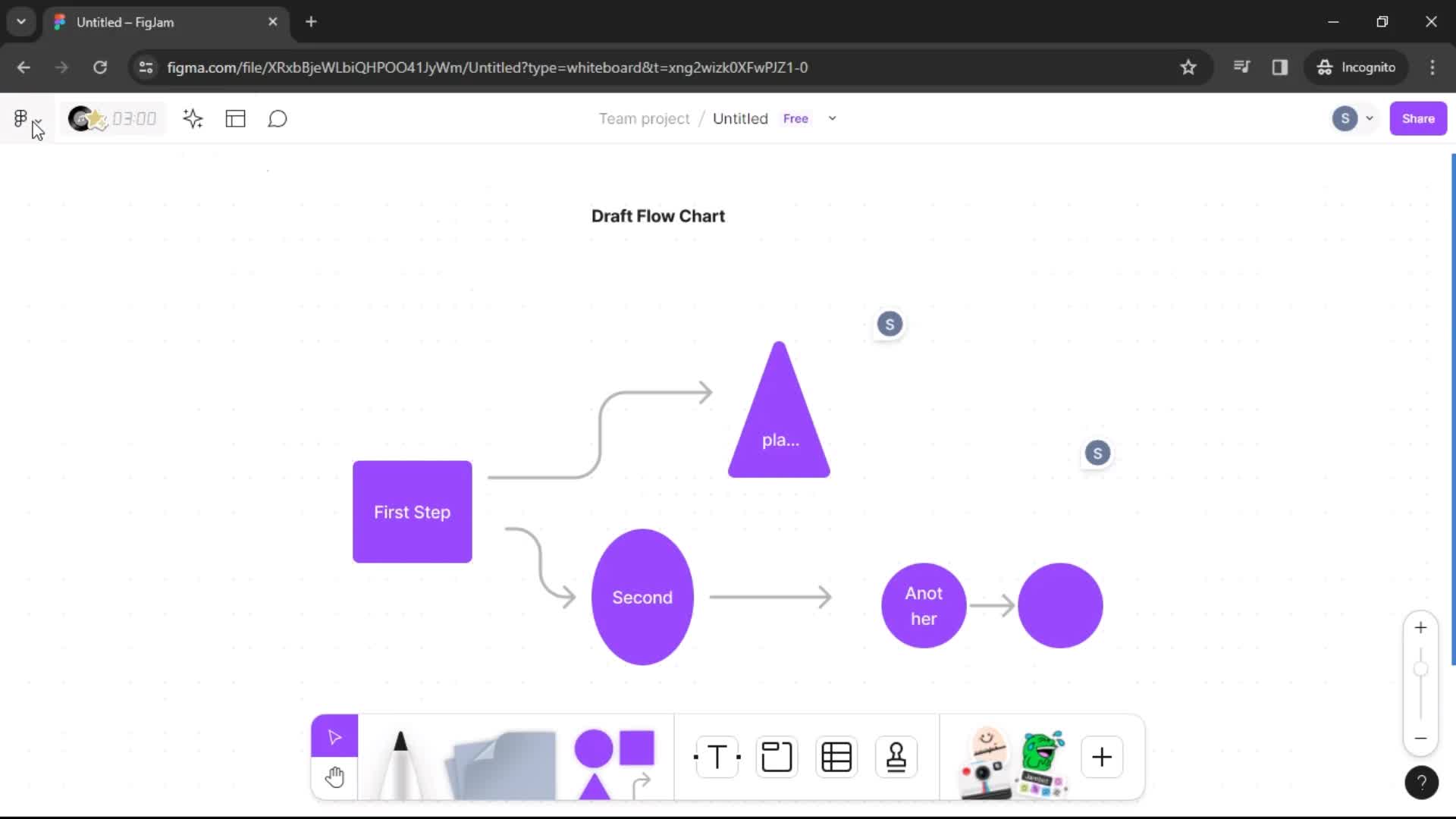Open the templates panel
Viewport: 1456px width, 819px height.
point(235,118)
